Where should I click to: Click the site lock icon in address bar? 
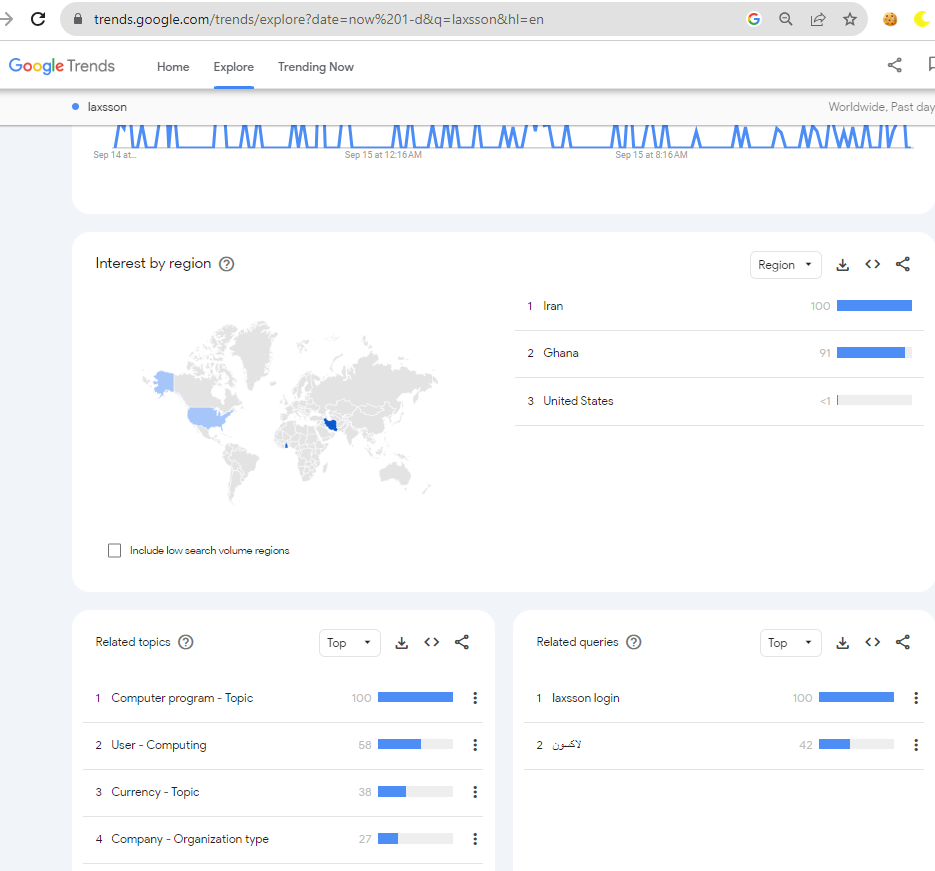[78, 19]
